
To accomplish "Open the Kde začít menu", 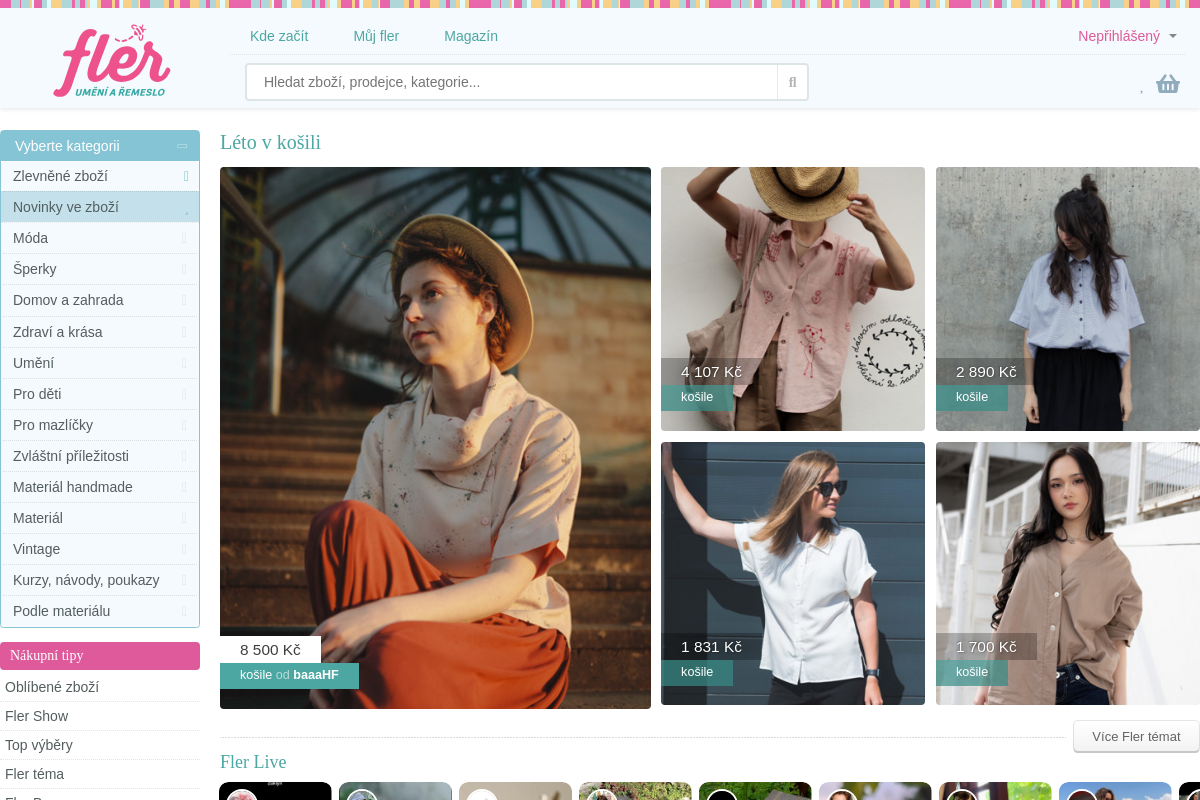I will 279,36.
